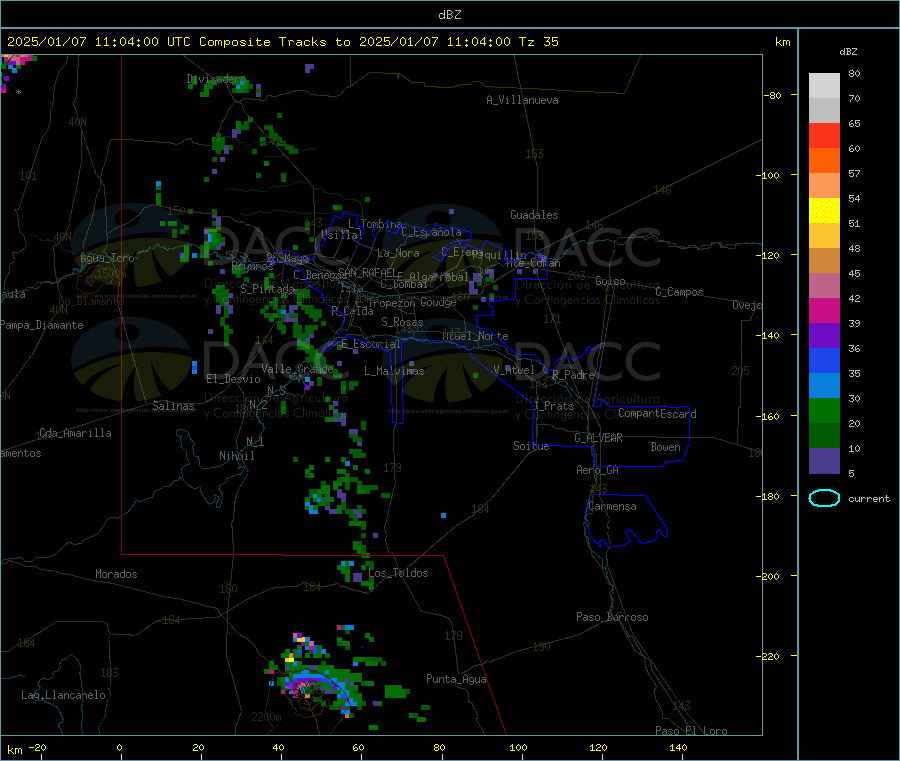Screen dimensions: 900x761
Task: Click the 'Cda_Amarilla' map label
Action: click(x=75, y=433)
